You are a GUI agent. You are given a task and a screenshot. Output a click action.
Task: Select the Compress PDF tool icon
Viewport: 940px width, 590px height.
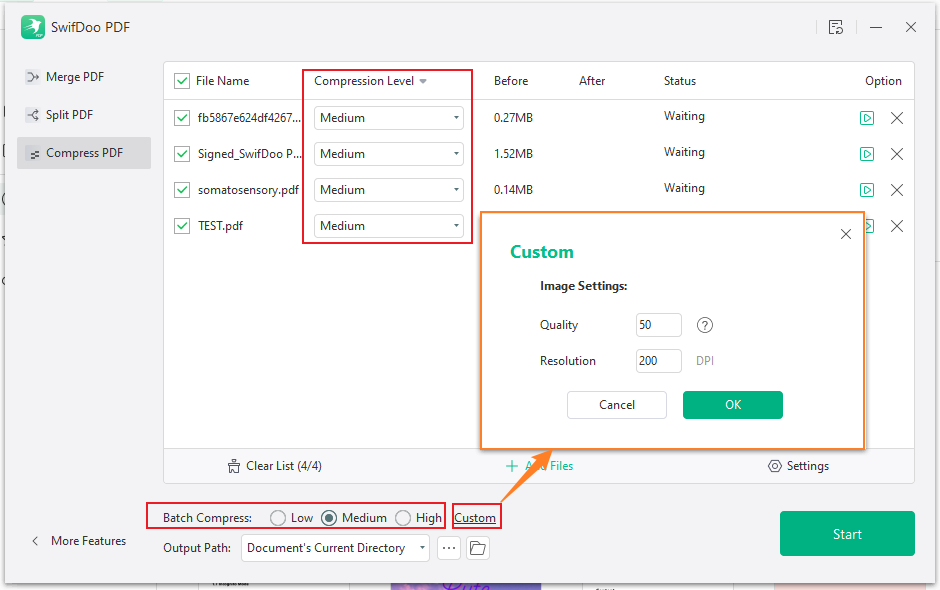[x=33, y=153]
